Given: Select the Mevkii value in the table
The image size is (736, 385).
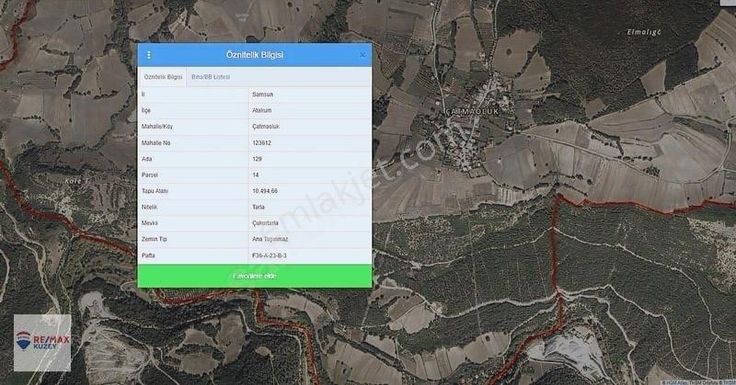Looking at the screenshot, I should [265, 223].
